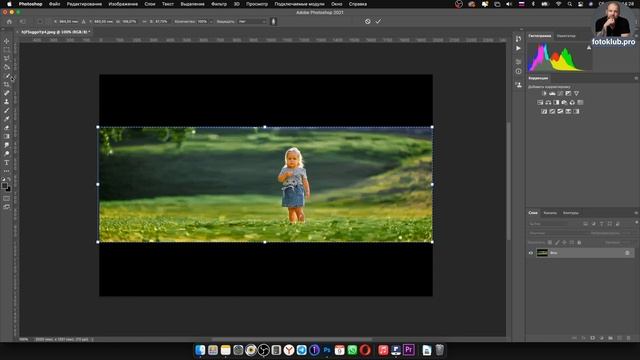
Task: Select the Move tool
Action: coord(7,41)
